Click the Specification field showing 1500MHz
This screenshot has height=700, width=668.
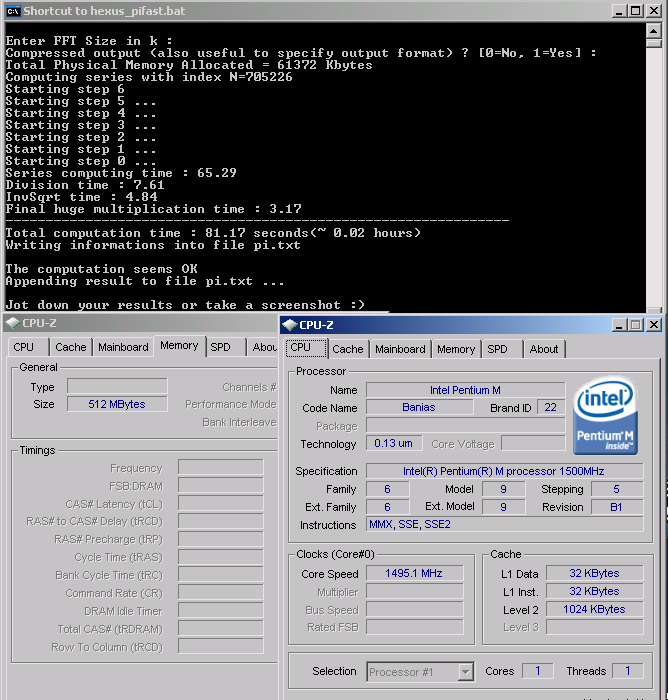pyautogui.click(x=504, y=471)
